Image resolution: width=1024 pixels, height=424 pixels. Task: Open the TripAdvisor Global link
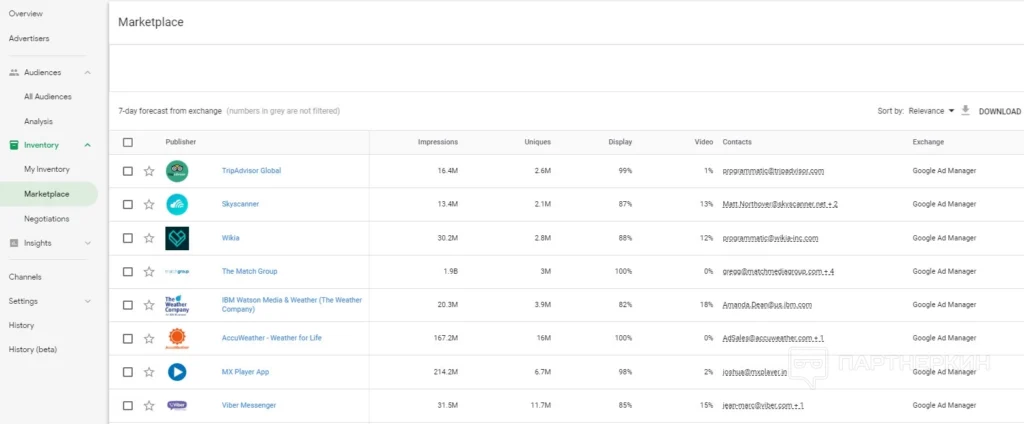(251, 171)
